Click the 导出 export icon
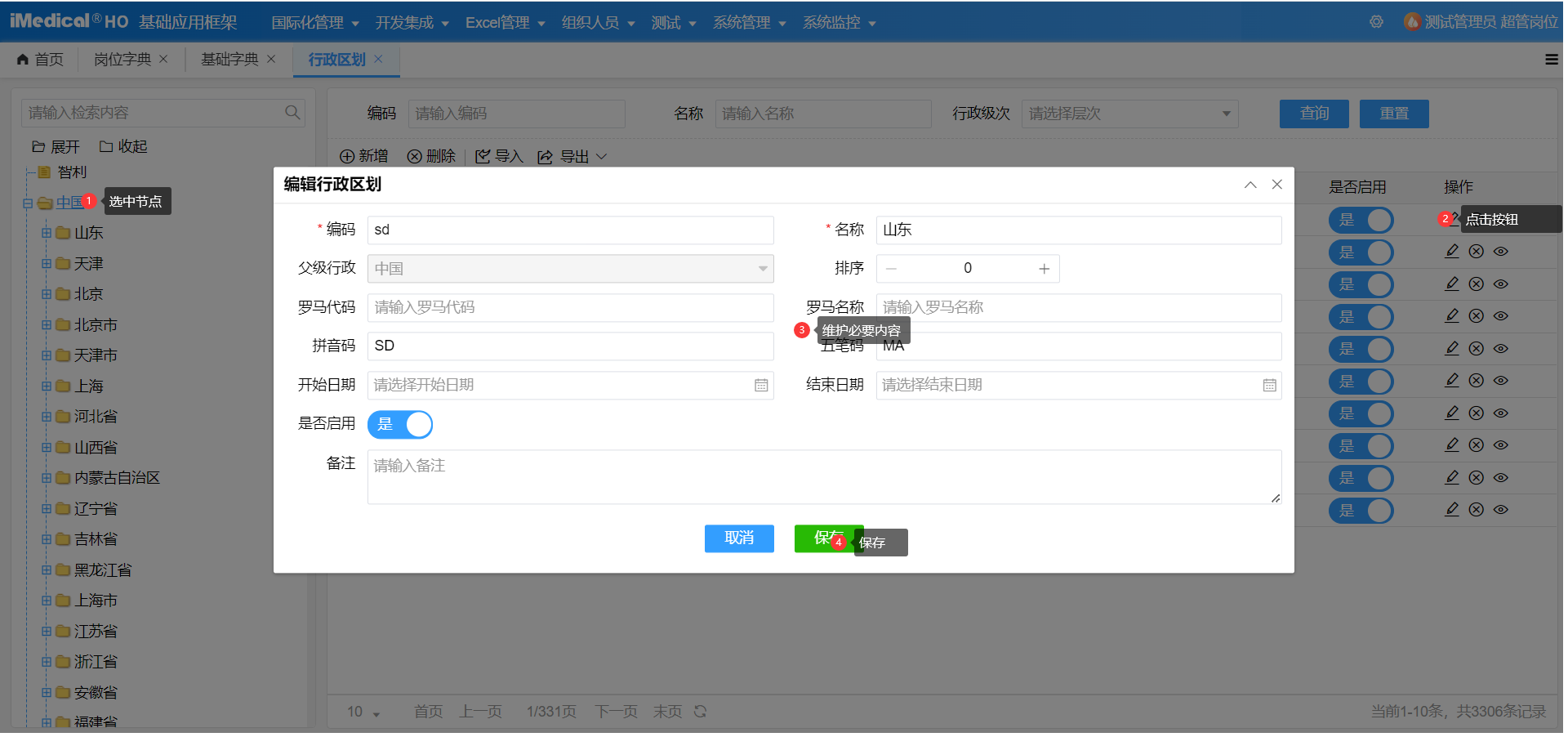 coord(545,156)
